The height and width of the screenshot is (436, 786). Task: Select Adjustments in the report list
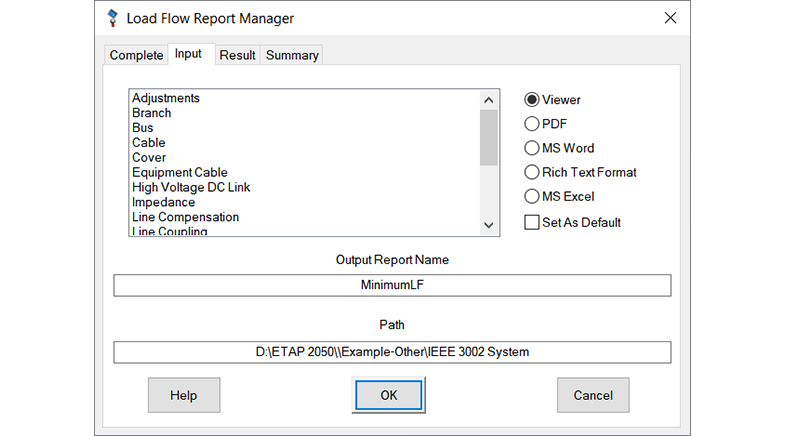166,98
